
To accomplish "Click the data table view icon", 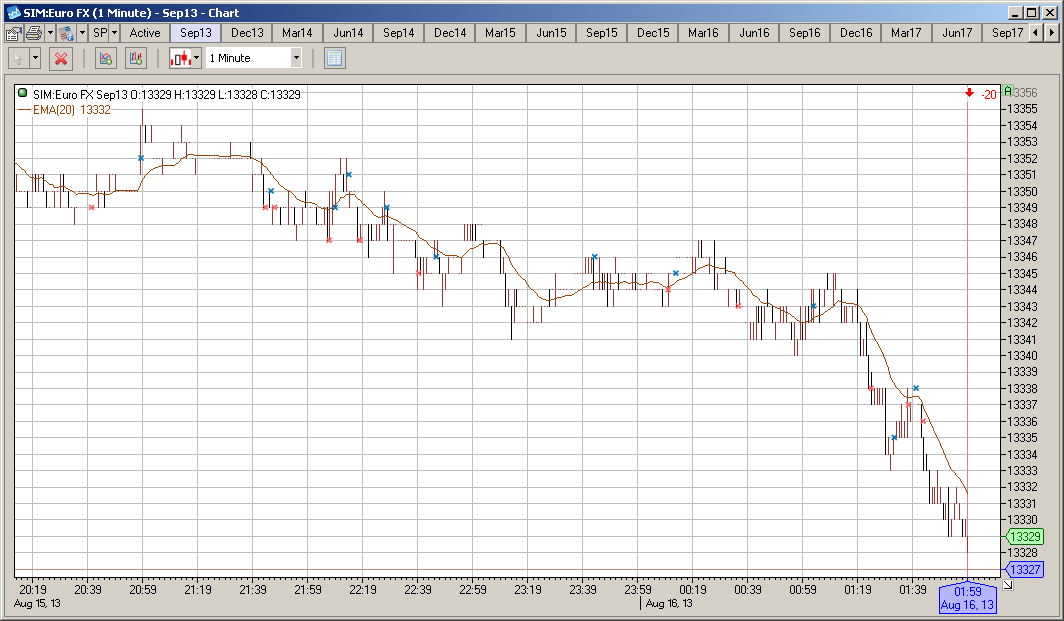I will pos(334,58).
